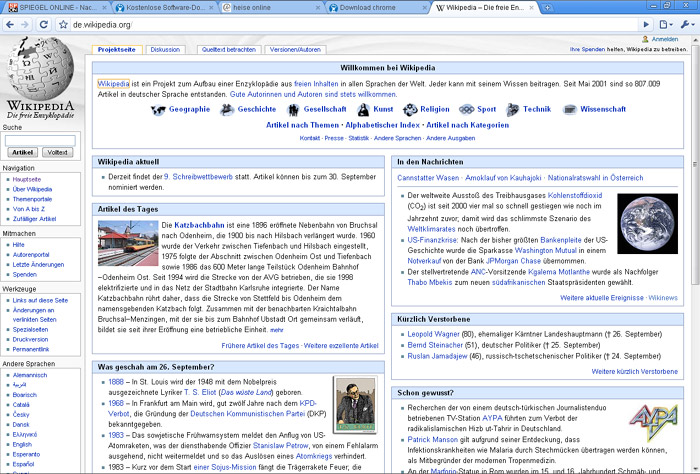Focus the Wikipedia Suche input field

(40, 141)
